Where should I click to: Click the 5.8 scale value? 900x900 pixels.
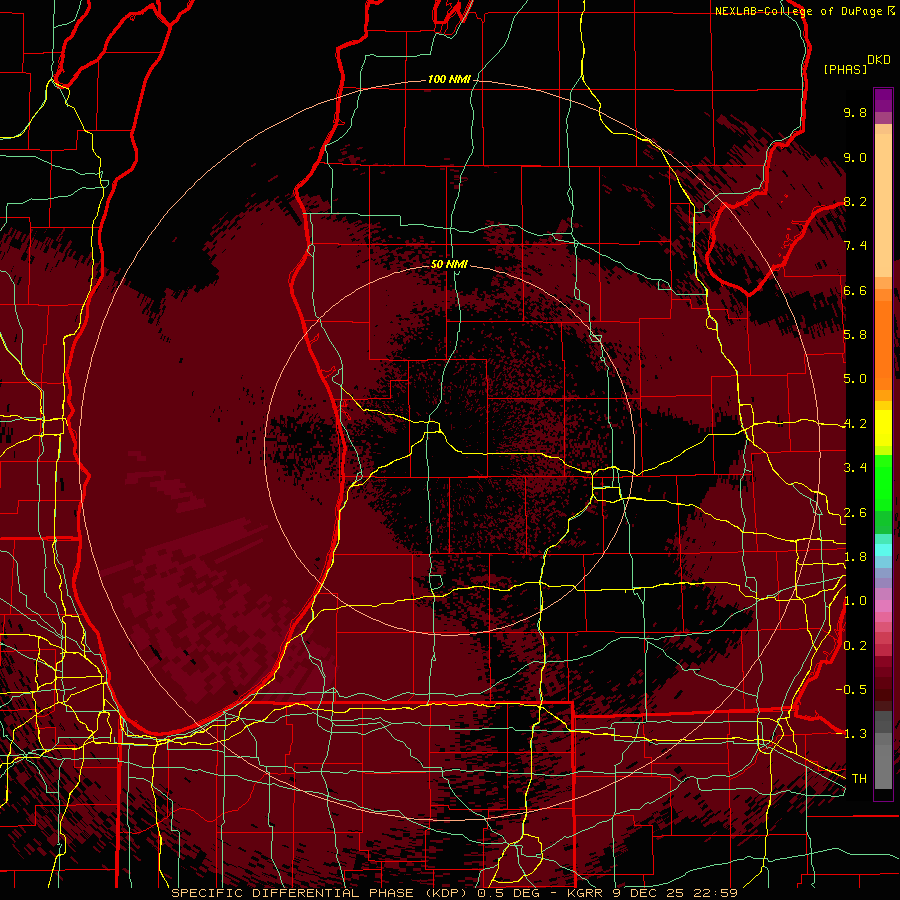(x=855, y=335)
